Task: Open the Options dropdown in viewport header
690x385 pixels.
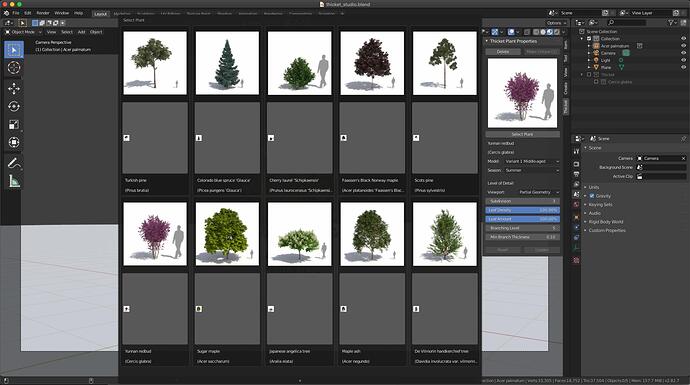Action: click(557, 23)
